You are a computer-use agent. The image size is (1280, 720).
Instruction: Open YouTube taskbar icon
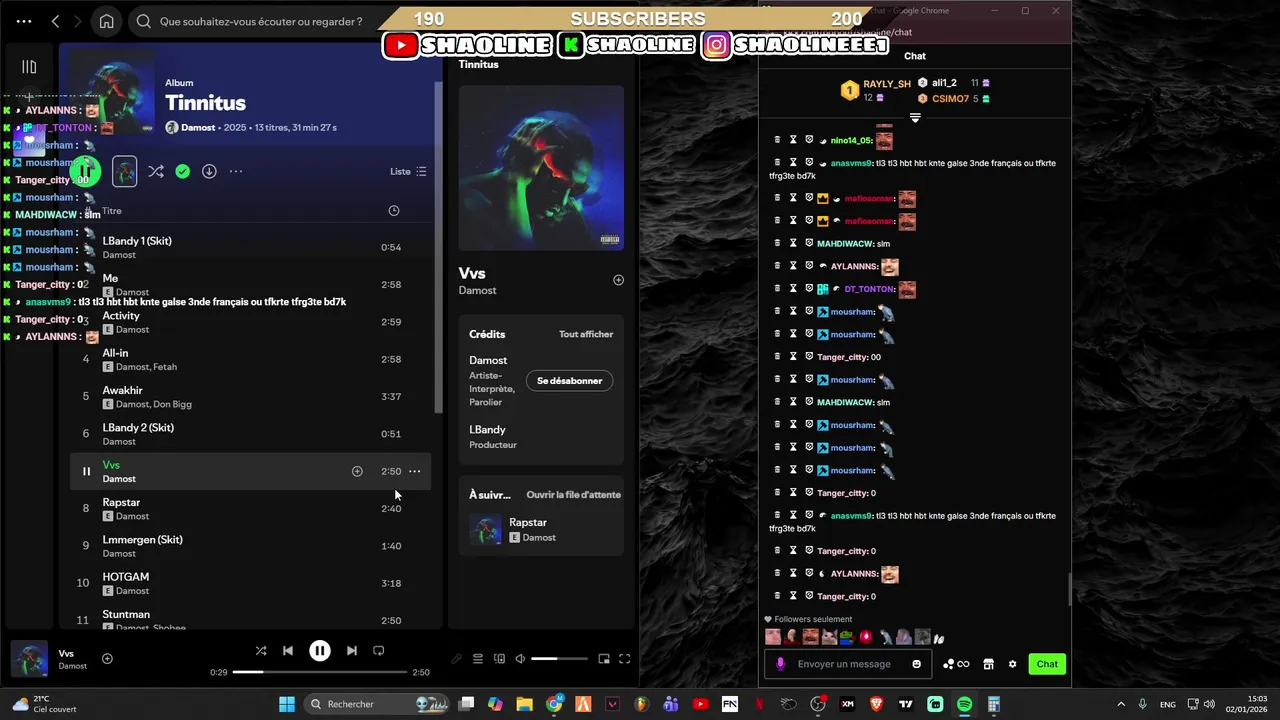pos(700,704)
